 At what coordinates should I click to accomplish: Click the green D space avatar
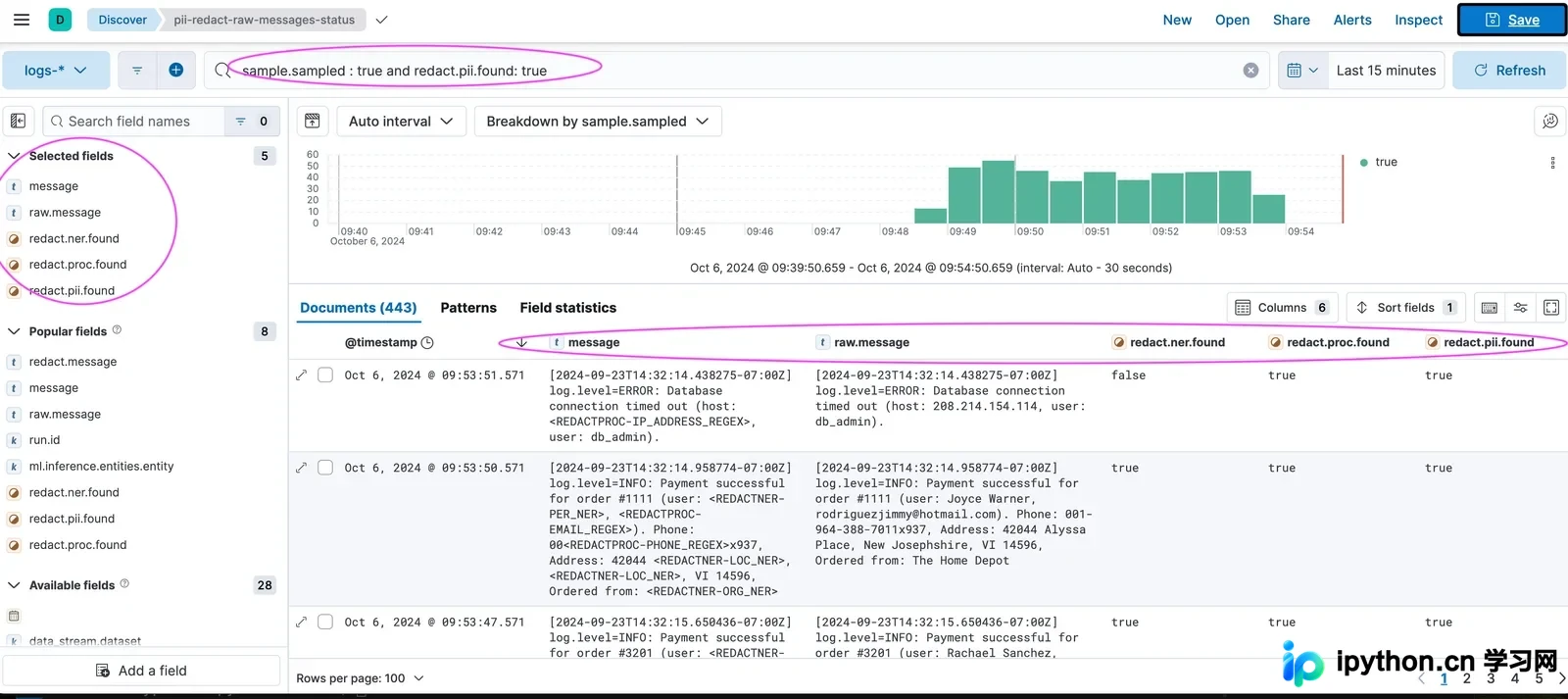60,20
